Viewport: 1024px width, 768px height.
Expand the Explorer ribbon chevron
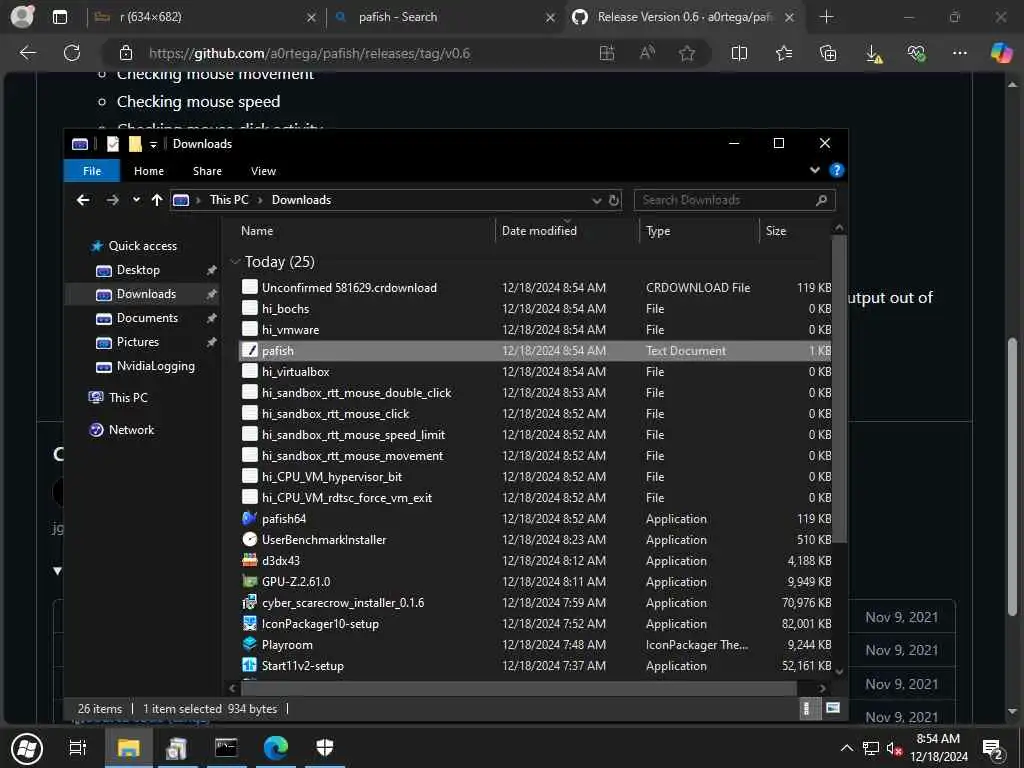[814, 170]
